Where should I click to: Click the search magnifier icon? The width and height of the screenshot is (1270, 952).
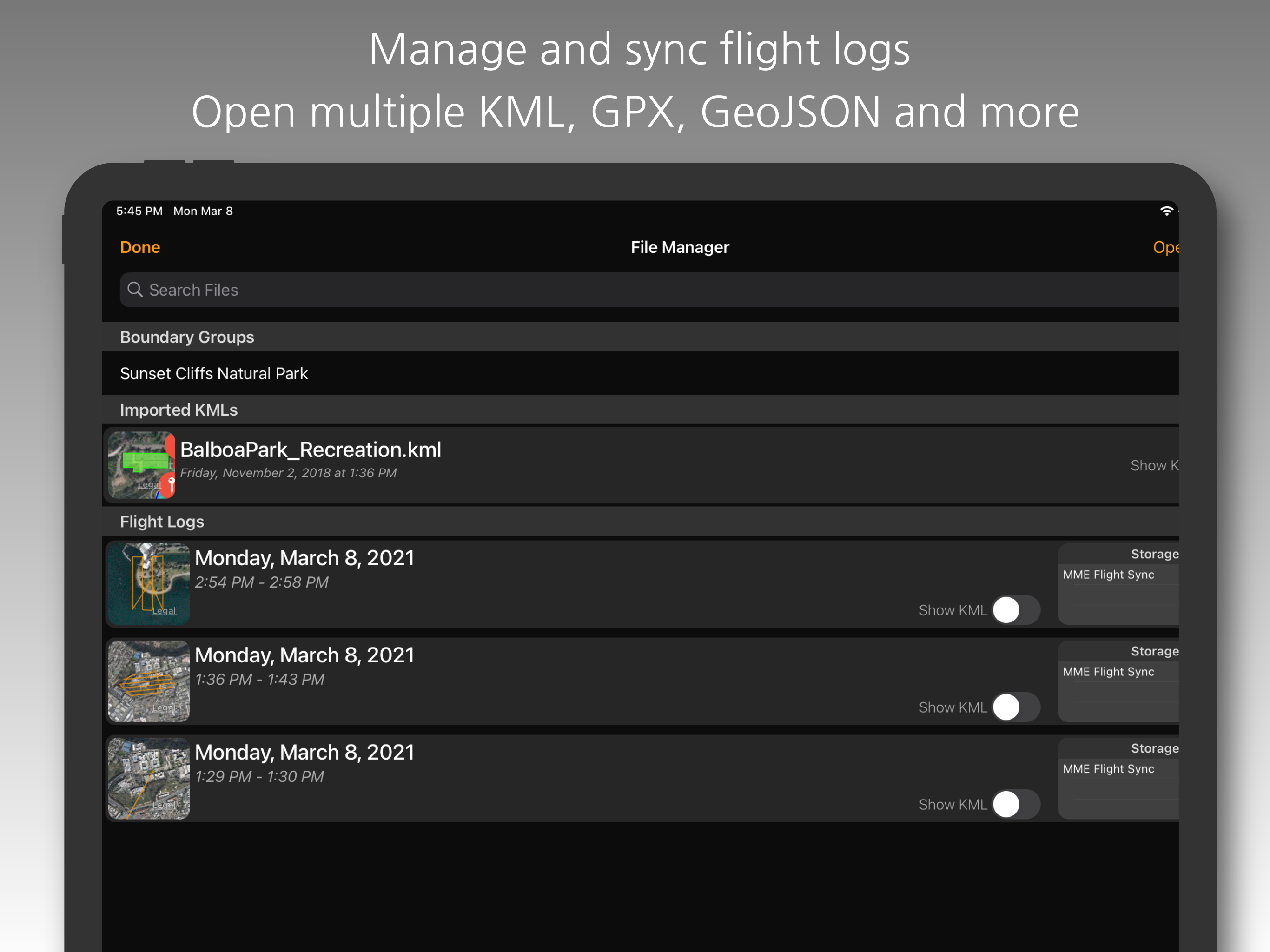click(135, 290)
